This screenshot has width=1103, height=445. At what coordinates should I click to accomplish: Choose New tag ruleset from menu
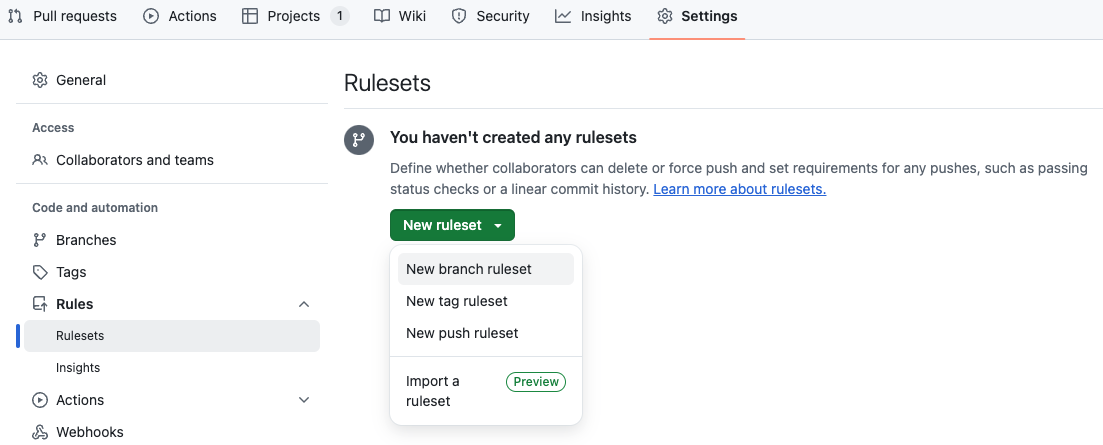457,301
